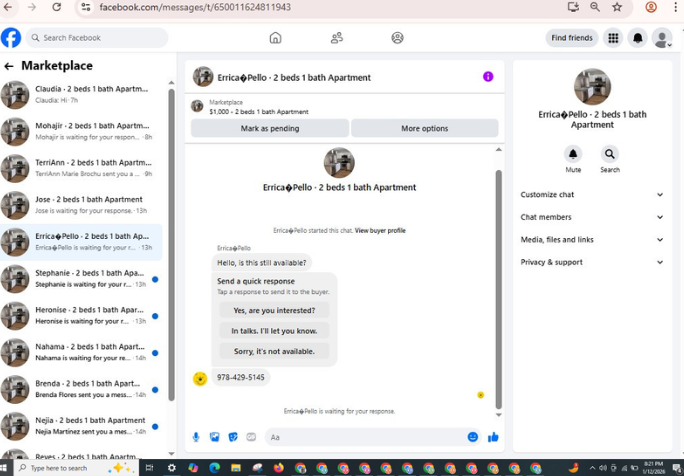
Task: Open the TerriAnn conversation
Action: click(x=81, y=168)
